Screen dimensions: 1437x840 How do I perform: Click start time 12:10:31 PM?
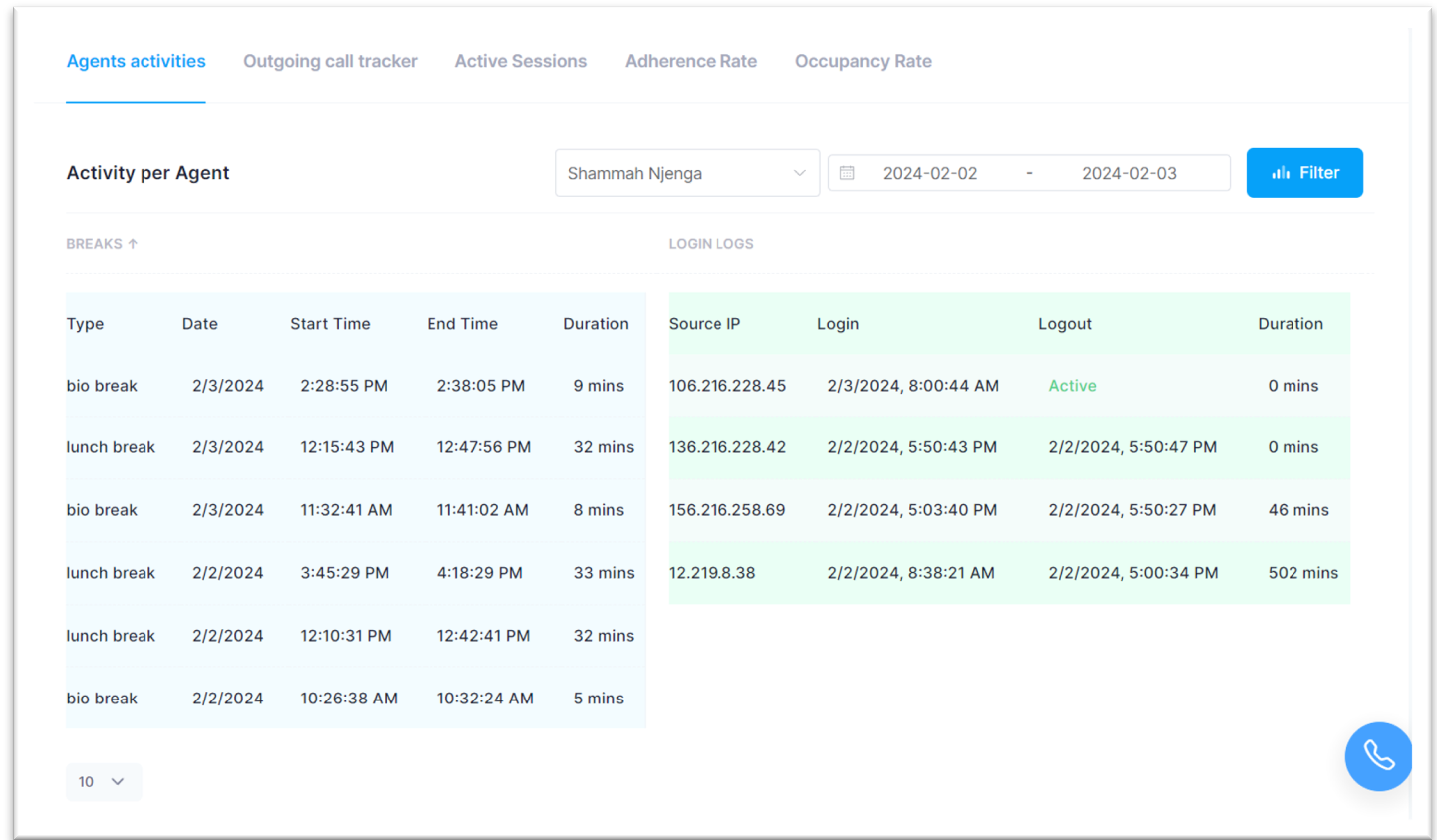coord(346,636)
